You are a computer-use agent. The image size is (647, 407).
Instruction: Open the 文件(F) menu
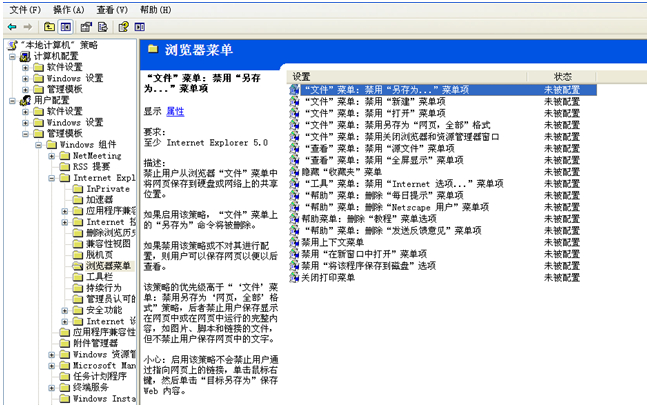pos(24,9)
